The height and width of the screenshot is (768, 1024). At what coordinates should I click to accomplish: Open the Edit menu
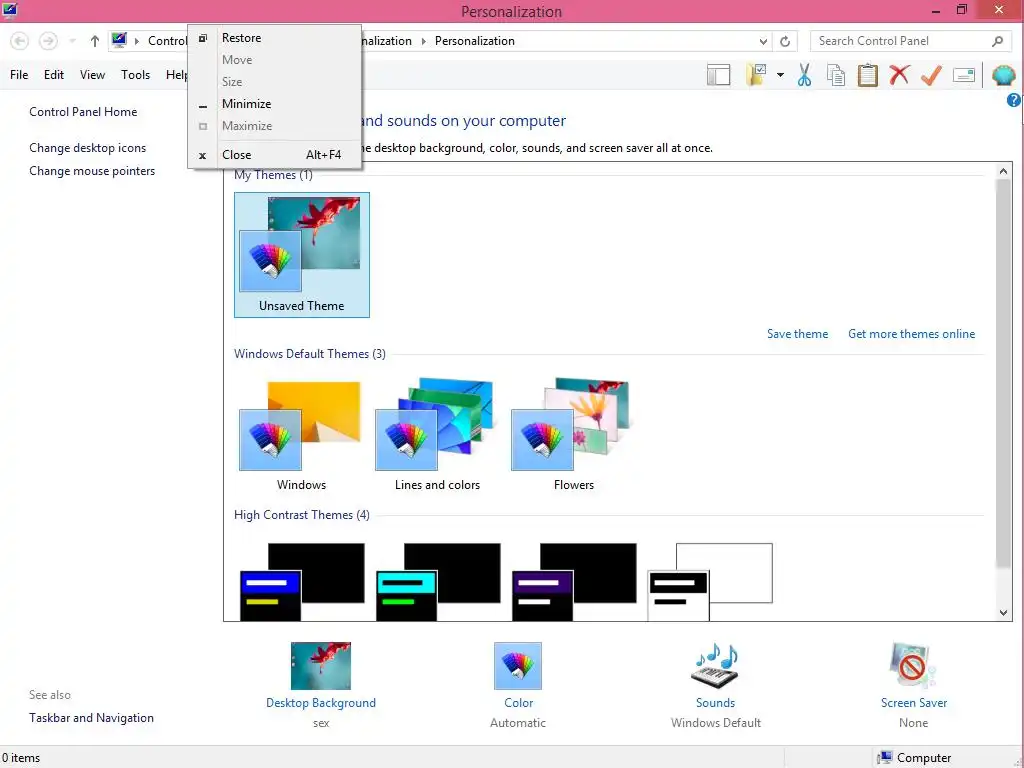pyautogui.click(x=54, y=75)
